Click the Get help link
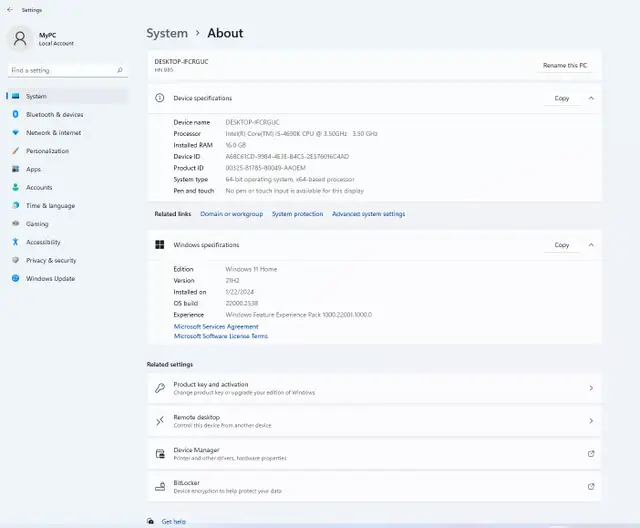 tap(173, 521)
